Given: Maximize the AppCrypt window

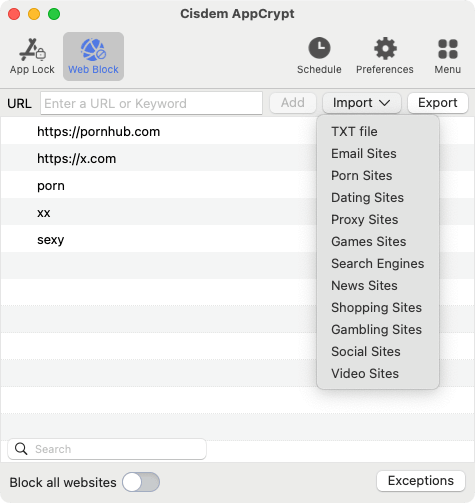Looking at the screenshot, I should click(x=54, y=14).
